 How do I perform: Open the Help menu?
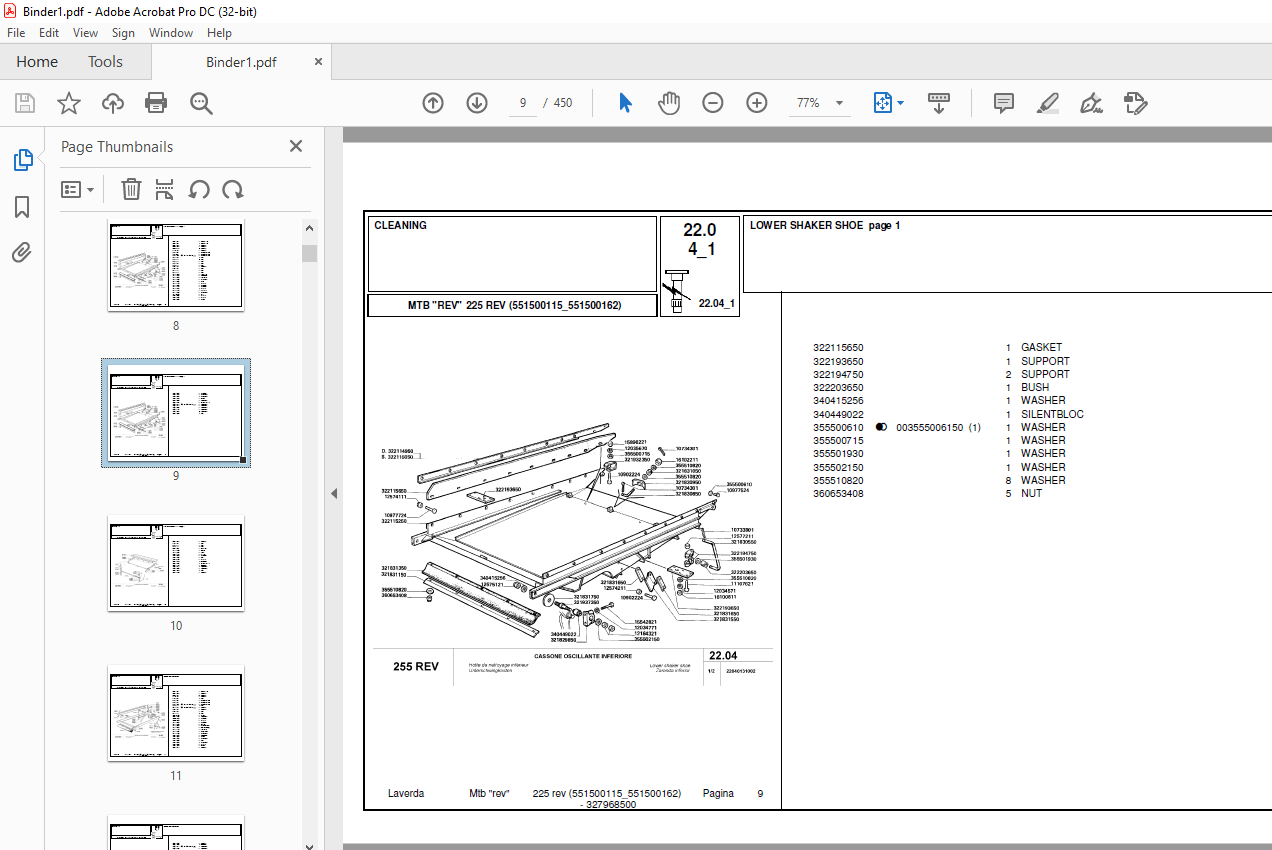coord(219,33)
